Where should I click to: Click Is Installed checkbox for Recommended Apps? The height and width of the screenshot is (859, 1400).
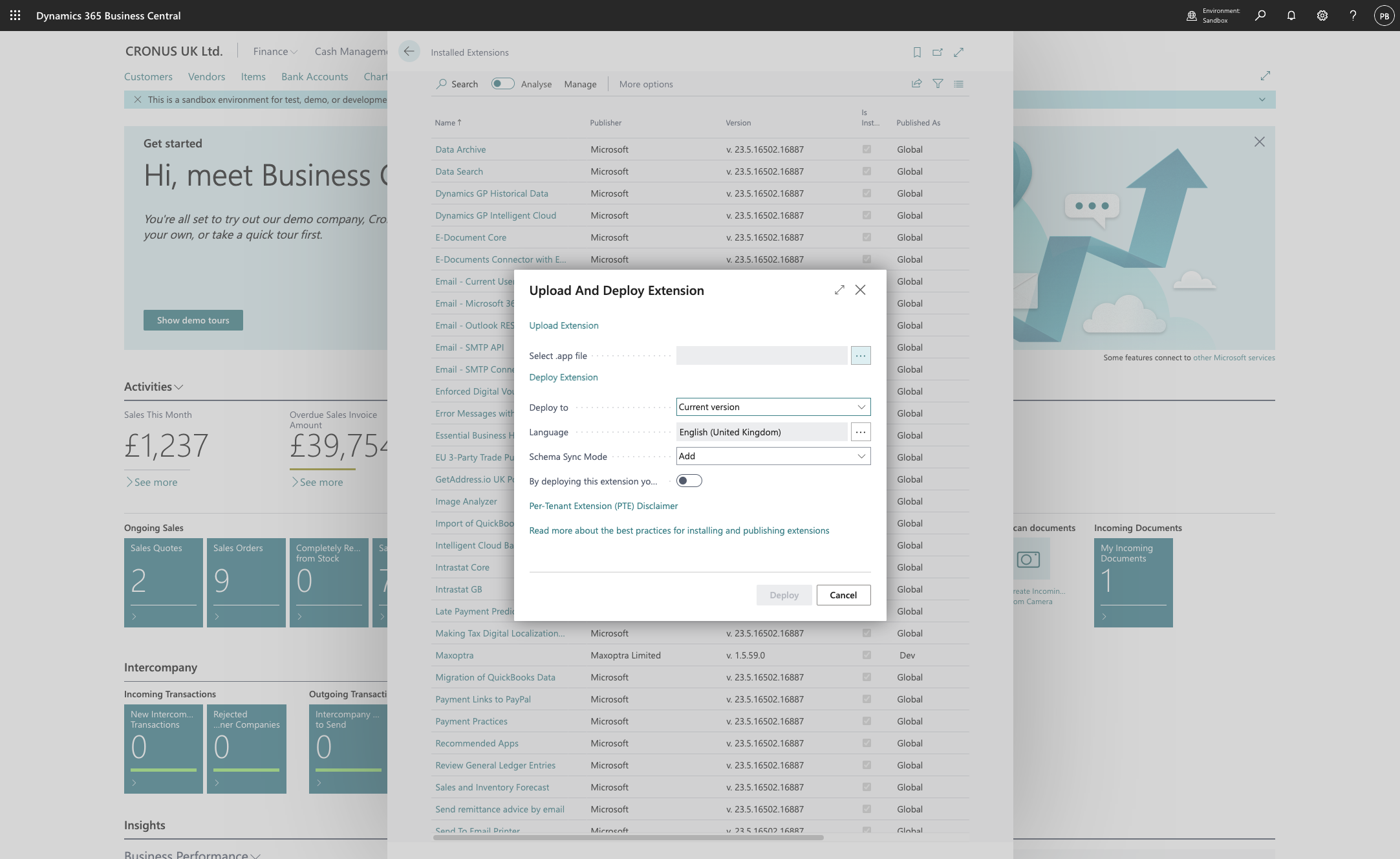[867, 743]
